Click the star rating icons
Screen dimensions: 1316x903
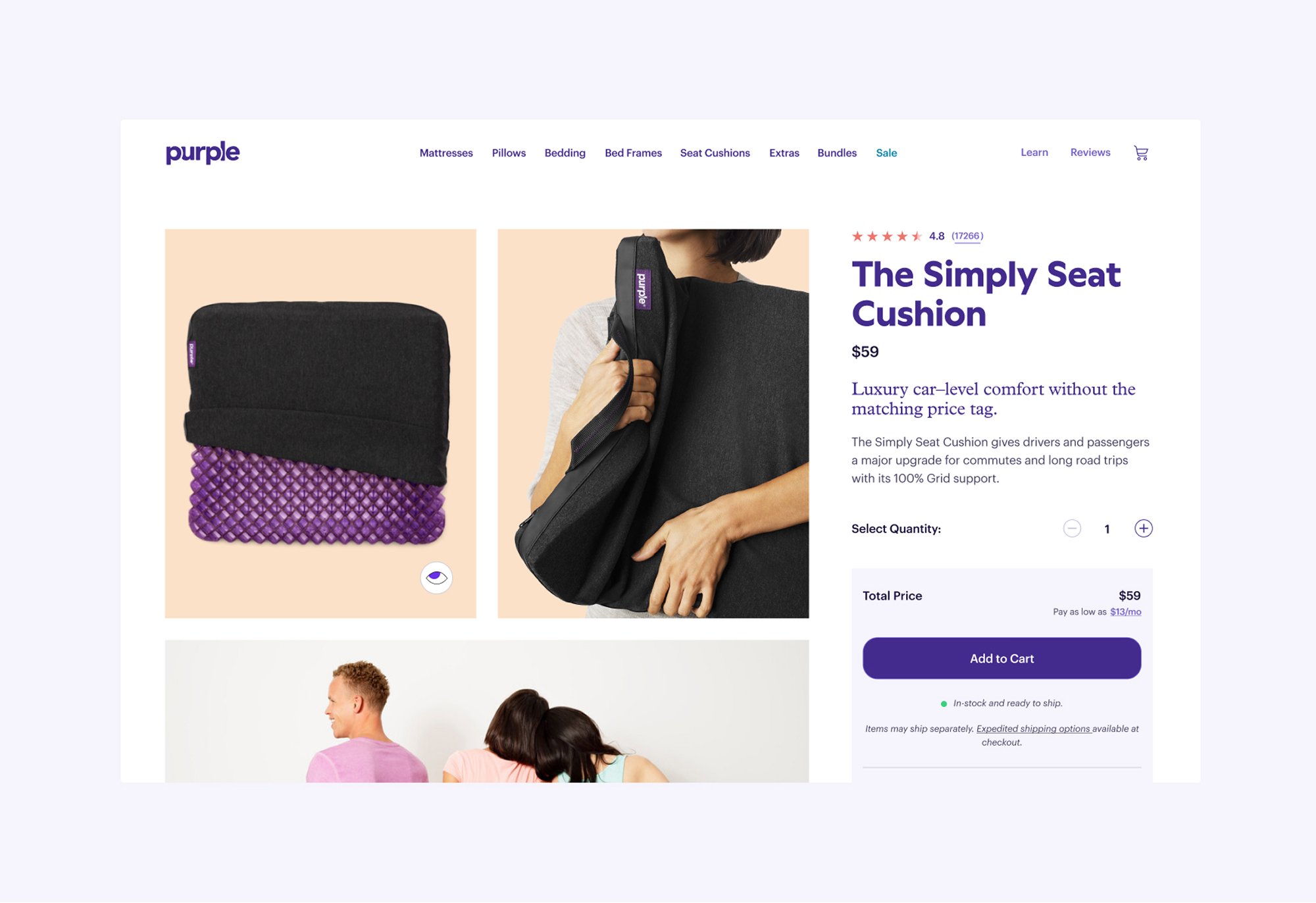coord(887,236)
